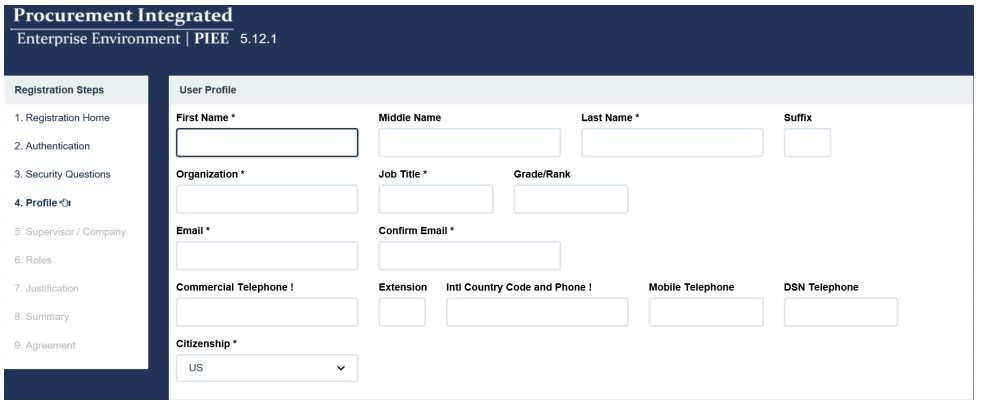Go to Registration Home step
The width and height of the screenshot is (985, 411).
62,118
